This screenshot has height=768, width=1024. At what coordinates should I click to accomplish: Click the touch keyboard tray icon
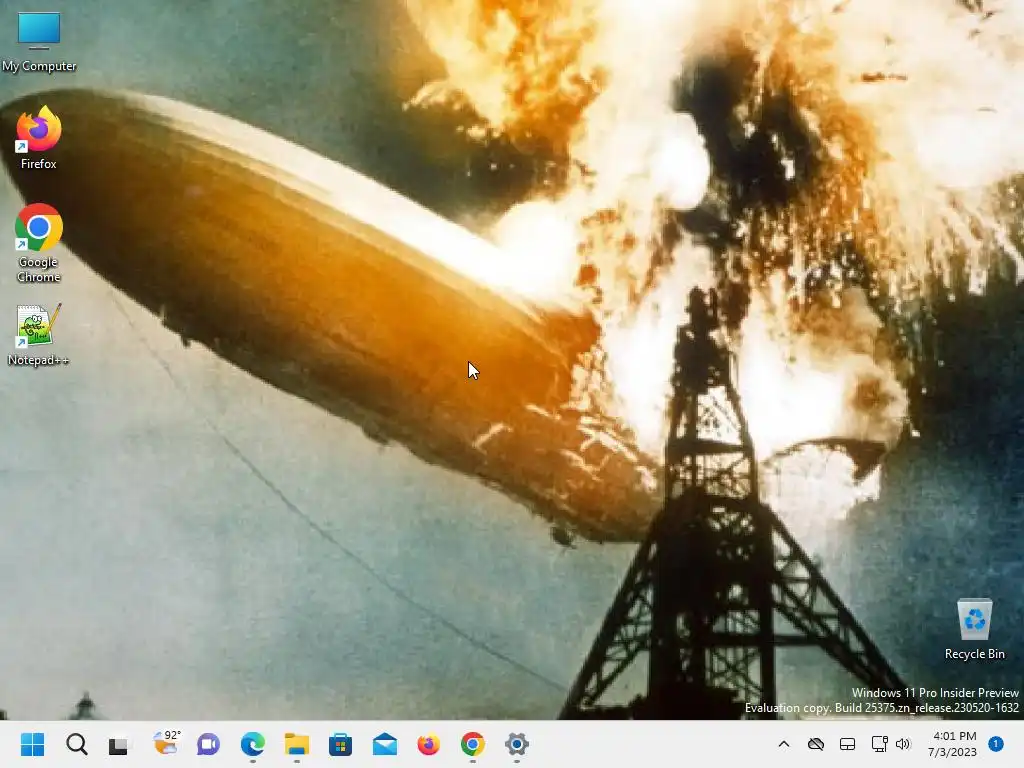[x=848, y=744]
